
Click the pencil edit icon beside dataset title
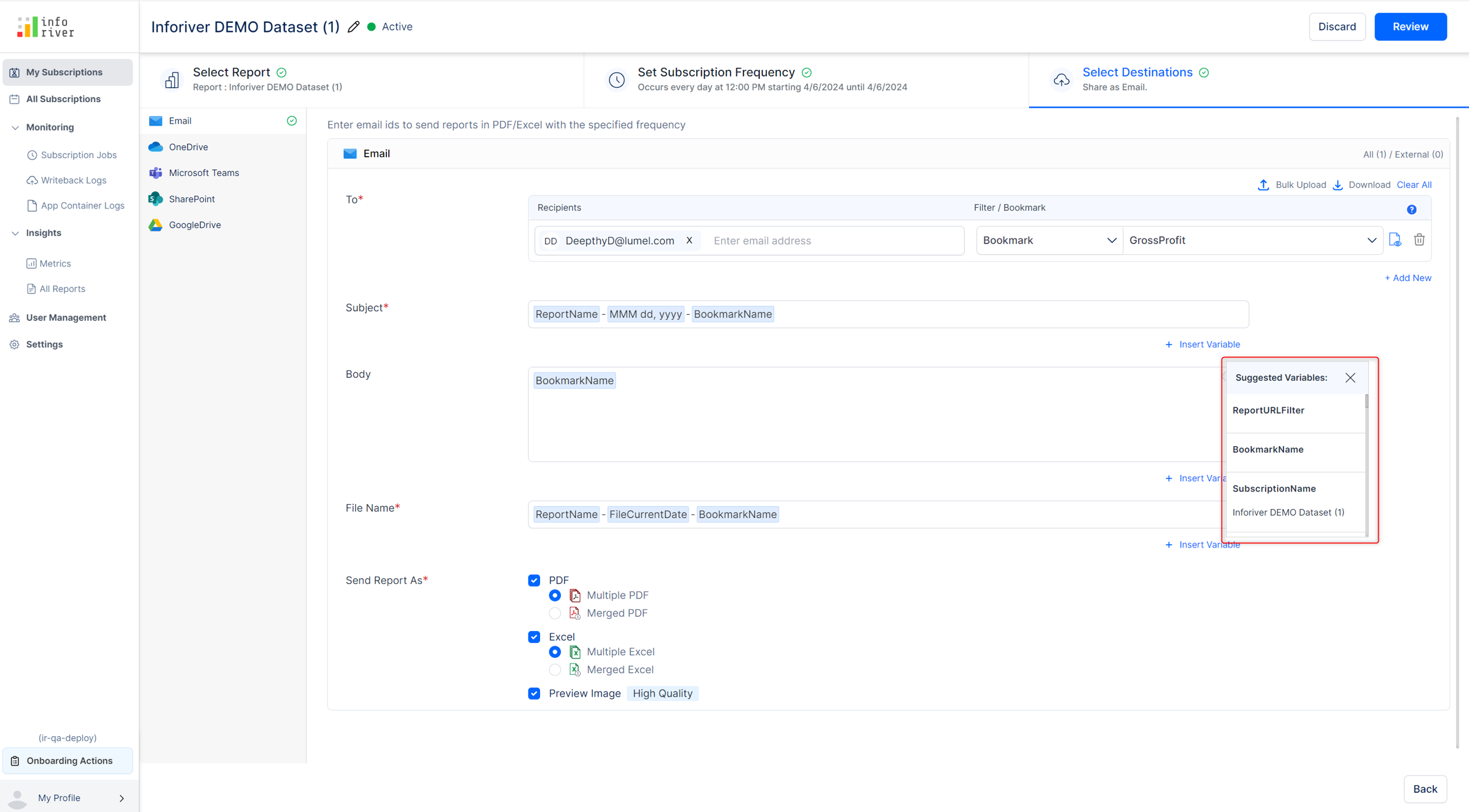point(354,27)
